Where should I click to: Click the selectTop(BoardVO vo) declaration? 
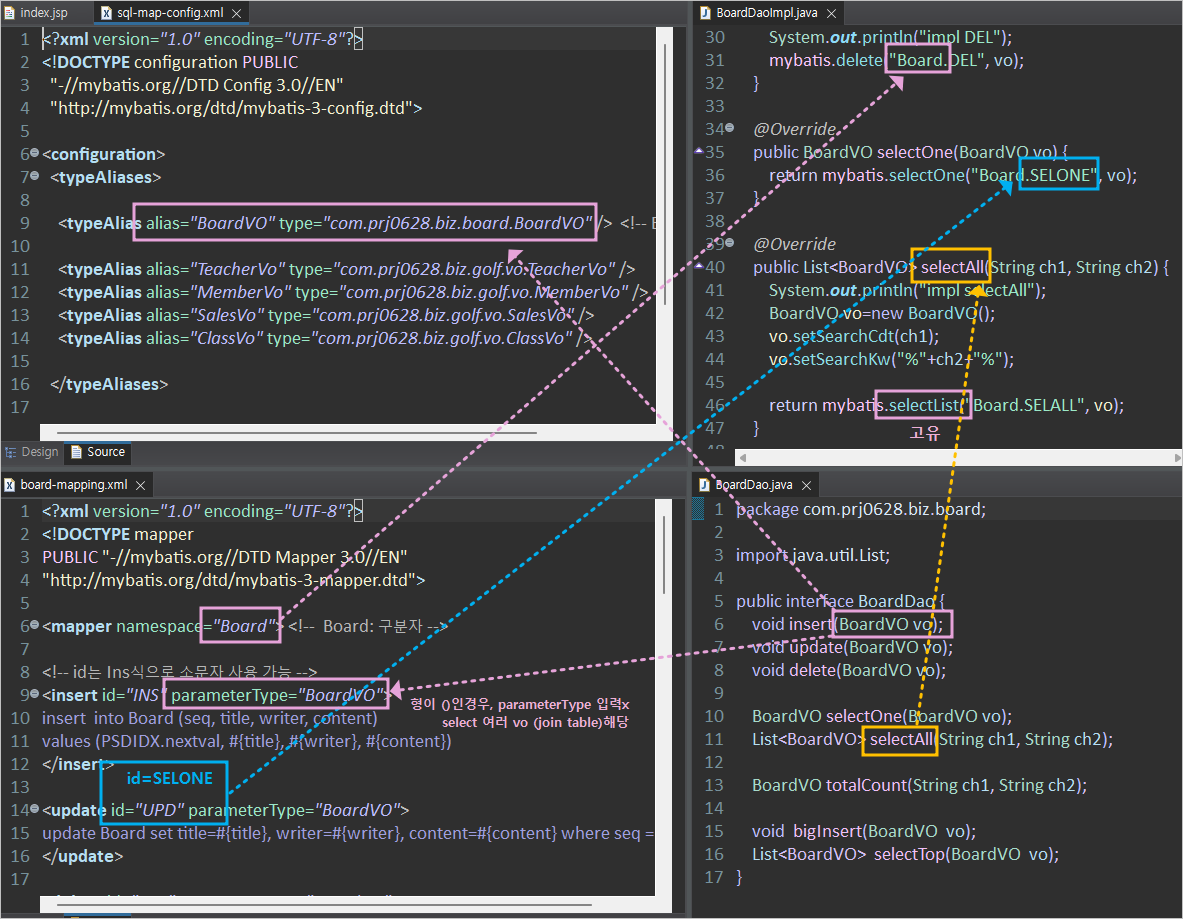905,854
